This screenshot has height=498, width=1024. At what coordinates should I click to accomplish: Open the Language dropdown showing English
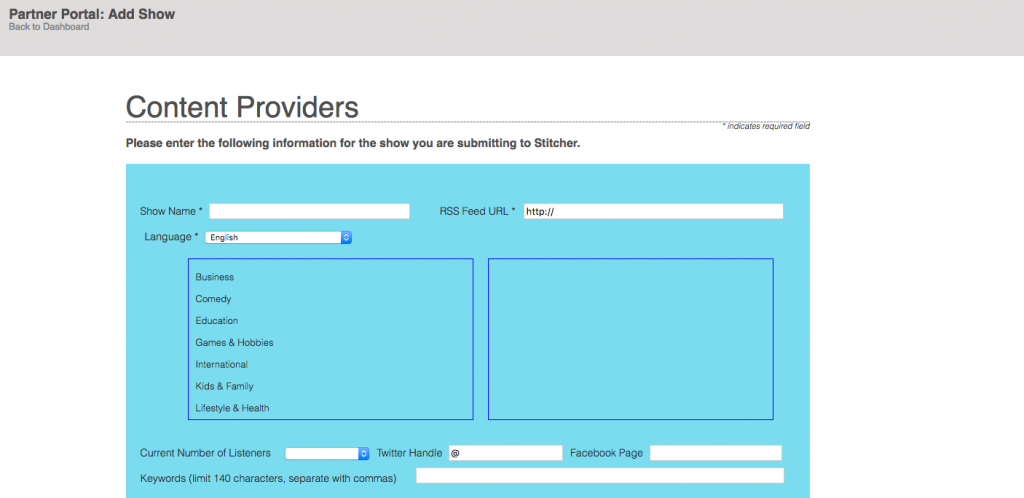coord(279,238)
